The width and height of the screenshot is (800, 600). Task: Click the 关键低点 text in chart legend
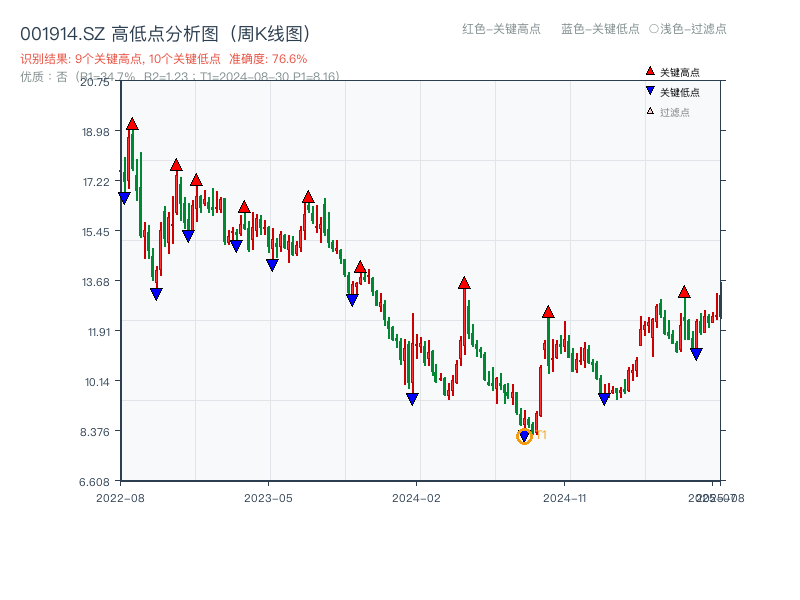point(680,92)
